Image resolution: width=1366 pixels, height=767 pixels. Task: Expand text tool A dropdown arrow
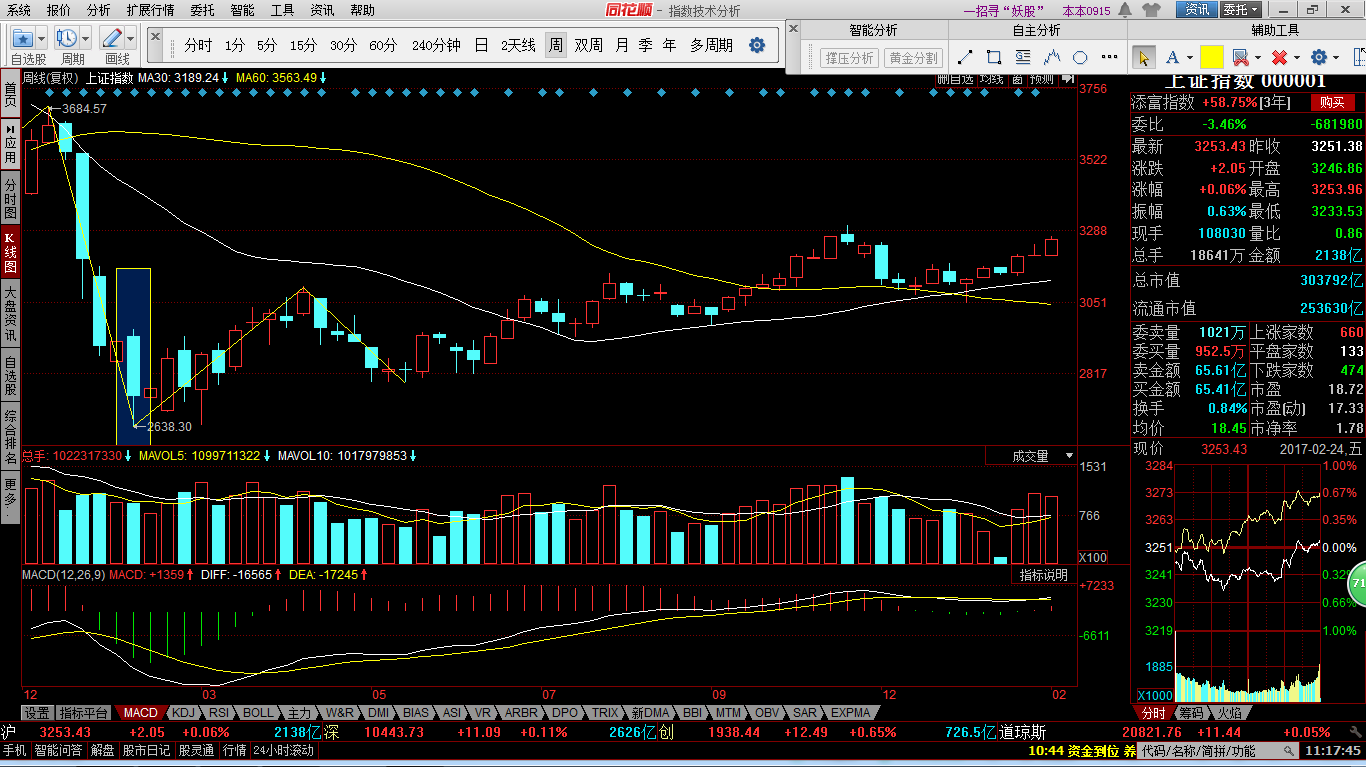(1189, 58)
